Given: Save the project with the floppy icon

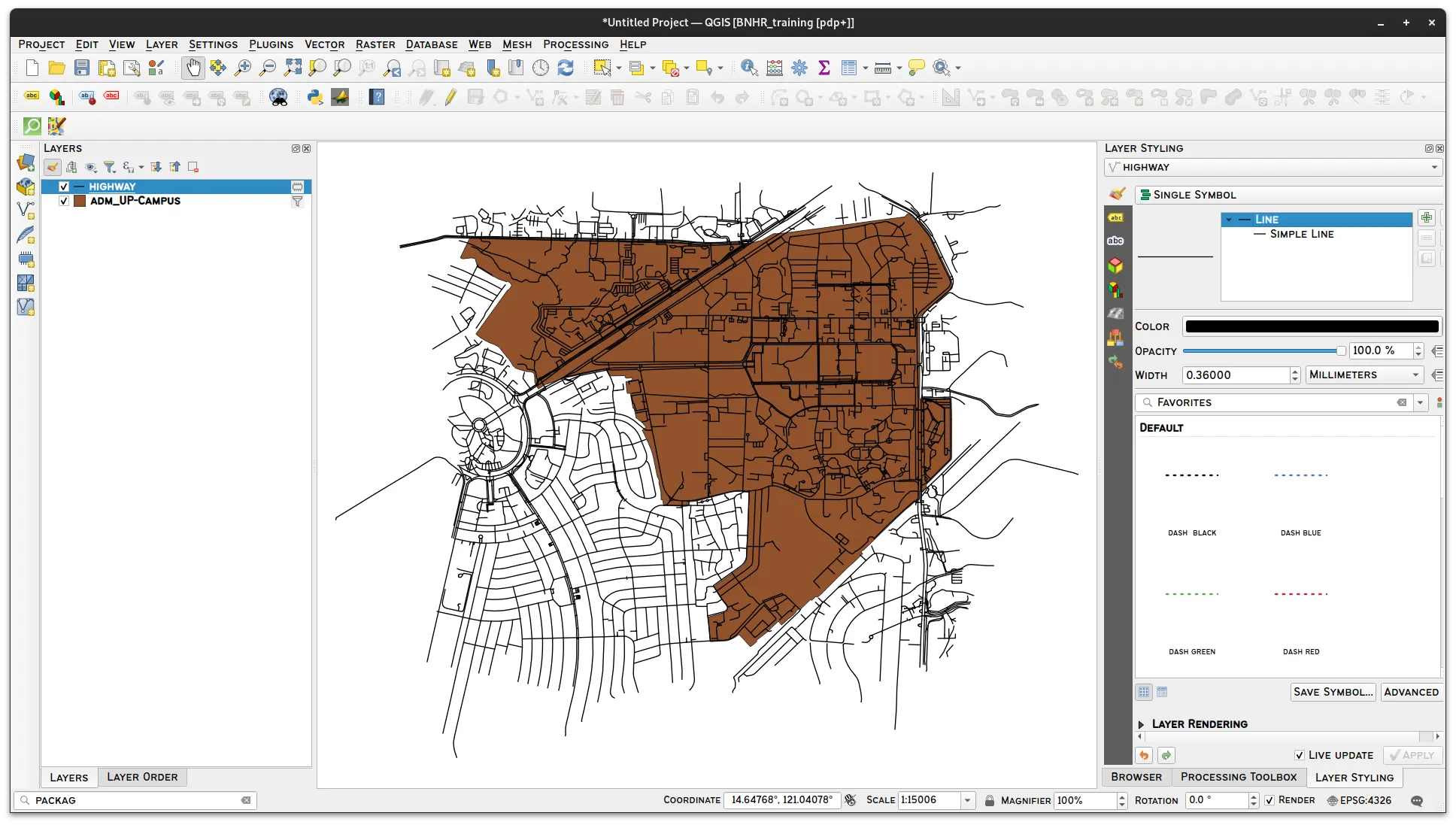Looking at the screenshot, I should pos(82,68).
